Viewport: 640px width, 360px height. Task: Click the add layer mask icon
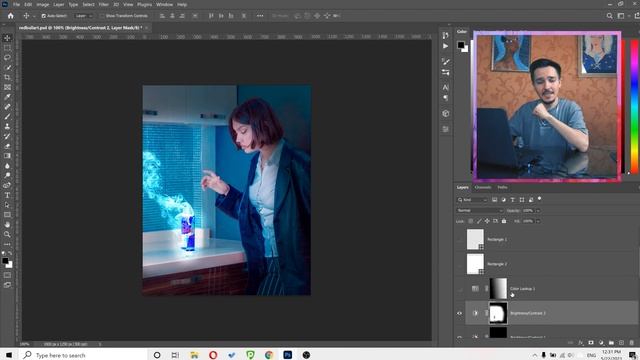pos(591,342)
